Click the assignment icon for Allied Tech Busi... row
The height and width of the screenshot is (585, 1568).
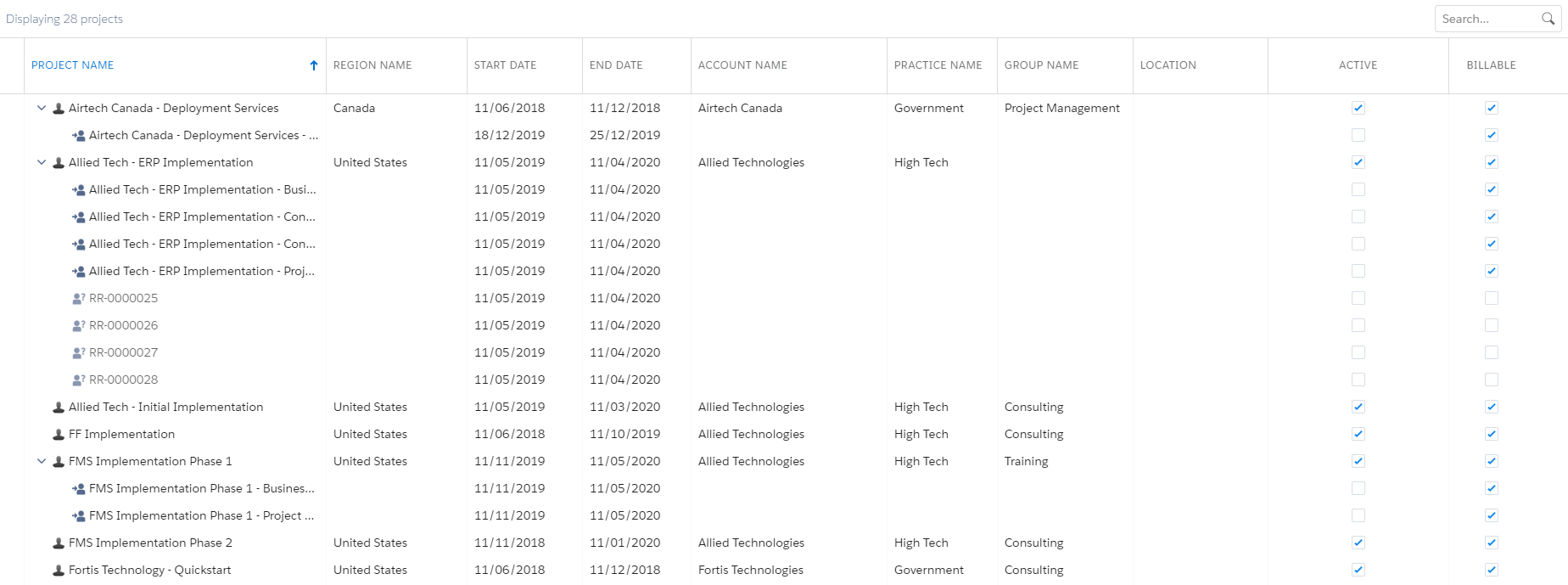(x=79, y=190)
